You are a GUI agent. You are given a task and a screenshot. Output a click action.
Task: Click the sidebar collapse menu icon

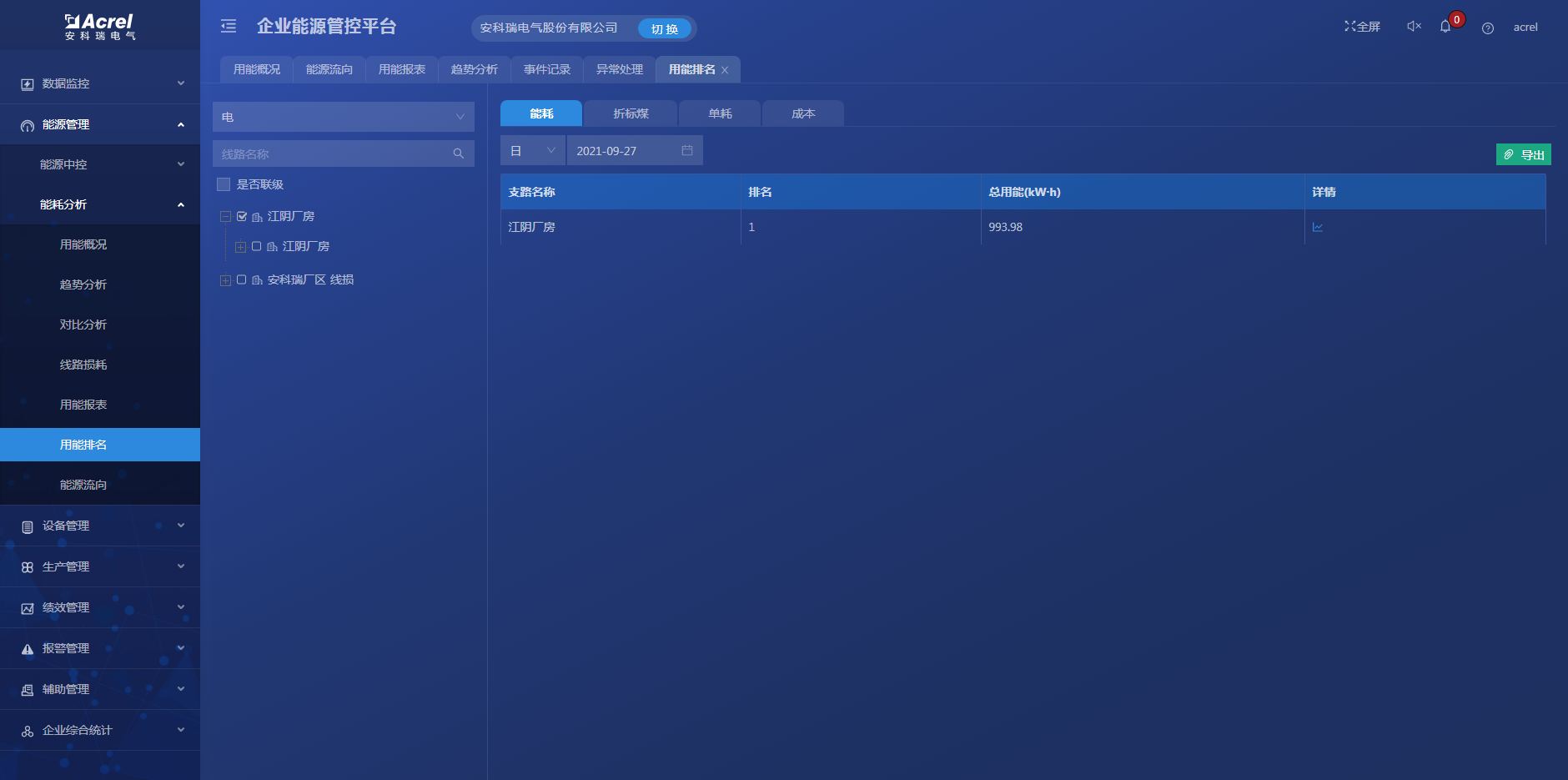coord(229,27)
